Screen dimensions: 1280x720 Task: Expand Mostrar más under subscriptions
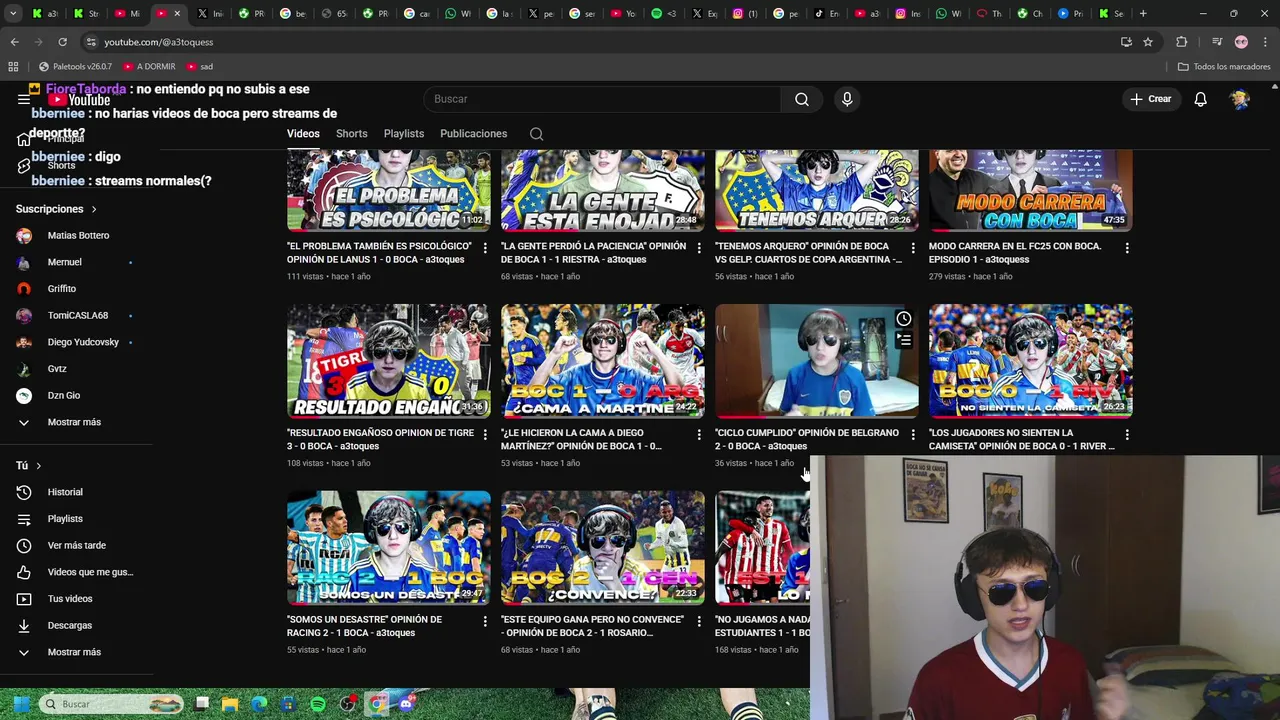[74, 422]
